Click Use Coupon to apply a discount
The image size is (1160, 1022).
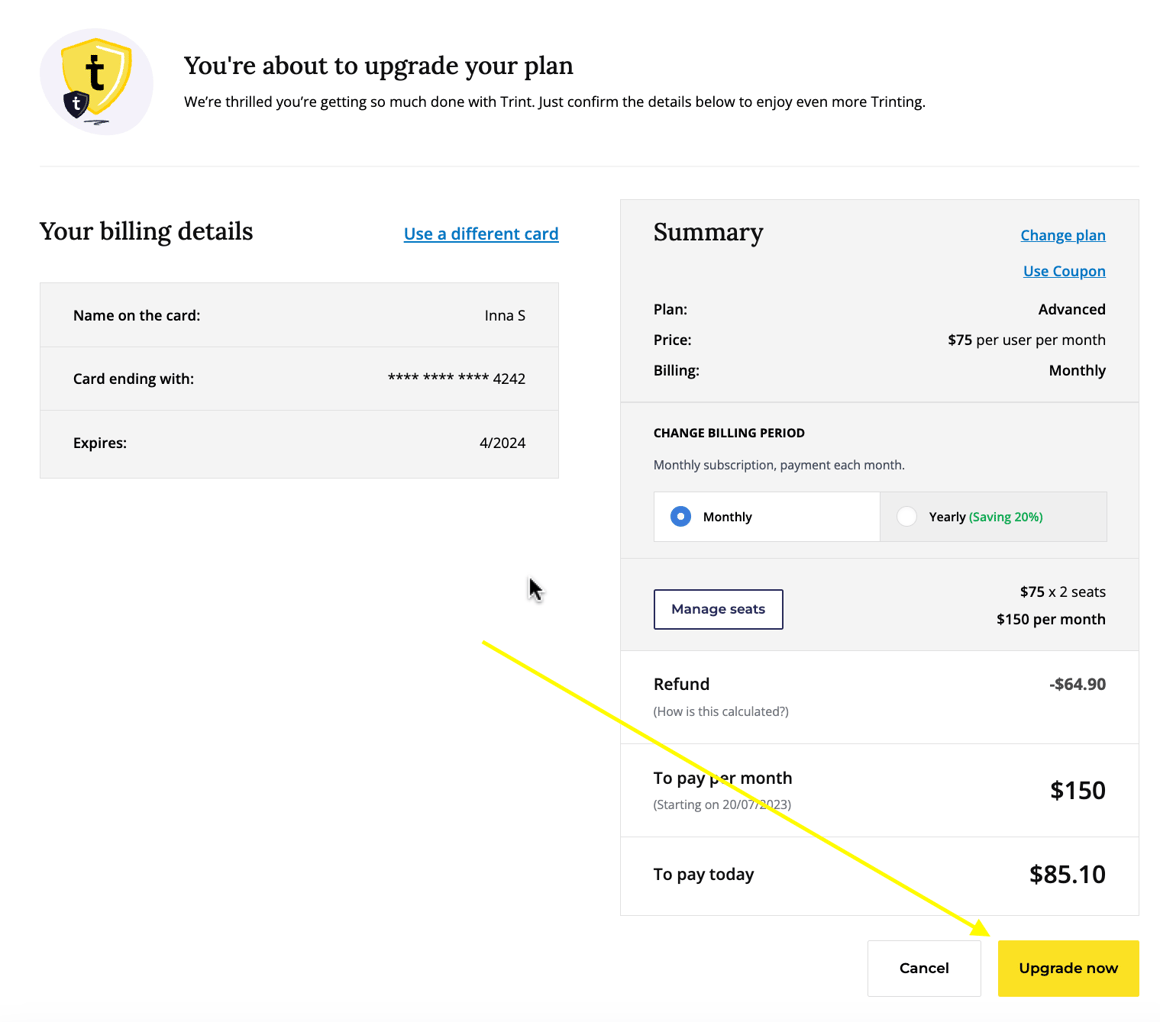pyautogui.click(x=1063, y=270)
